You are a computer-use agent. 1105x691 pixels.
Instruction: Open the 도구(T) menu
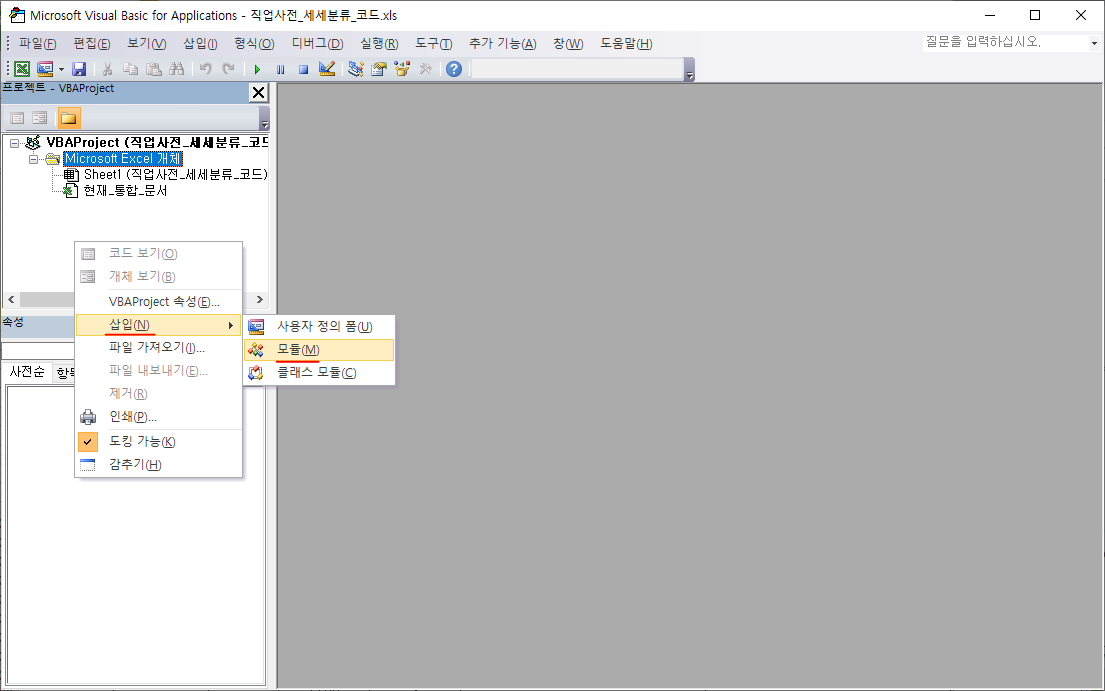(433, 44)
